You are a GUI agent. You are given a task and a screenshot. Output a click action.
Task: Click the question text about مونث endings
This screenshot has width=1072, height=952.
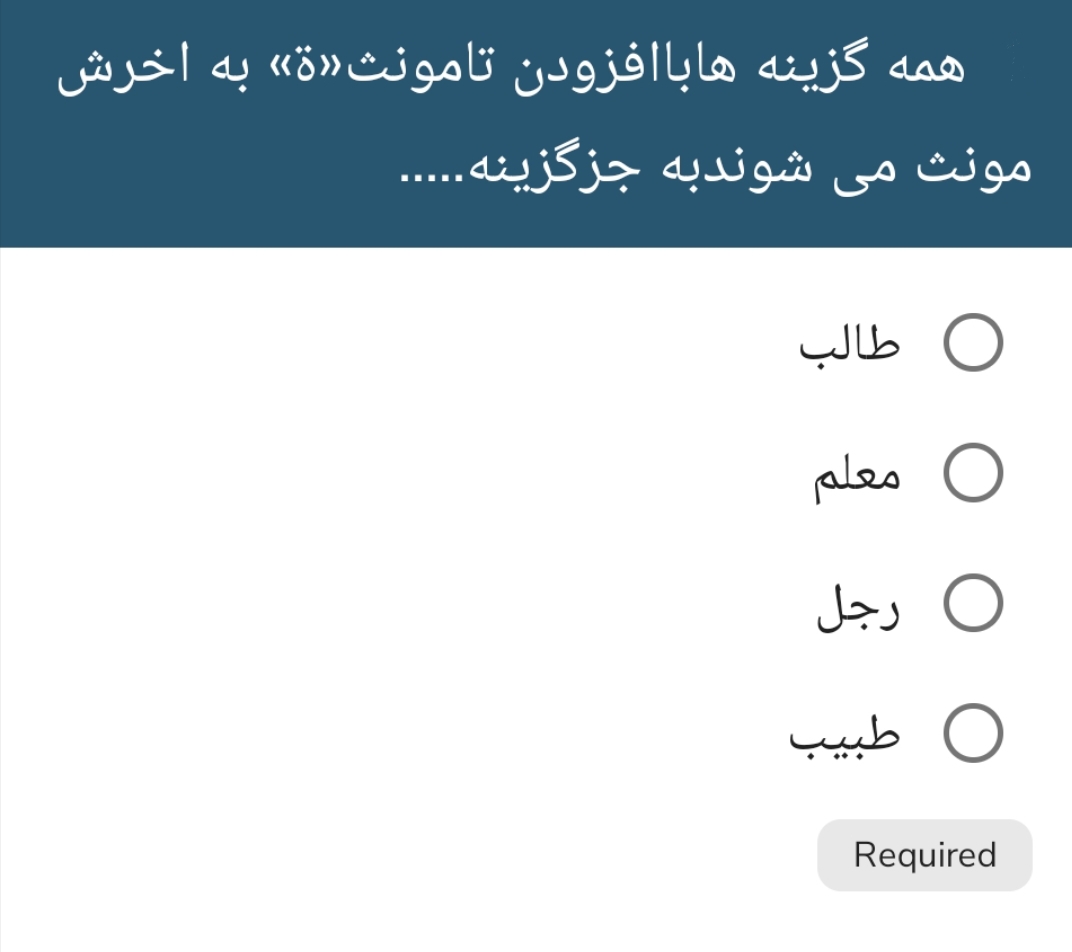click(536, 120)
